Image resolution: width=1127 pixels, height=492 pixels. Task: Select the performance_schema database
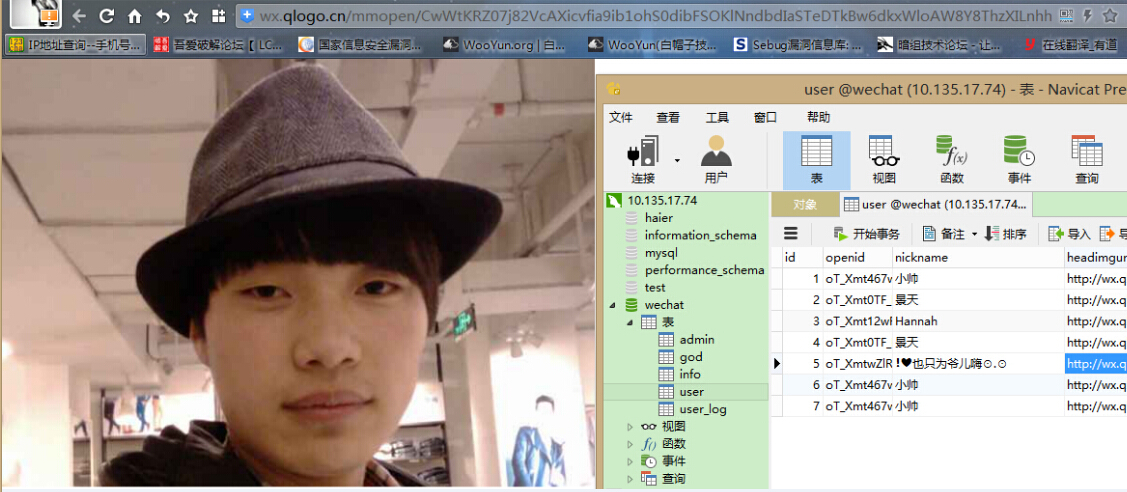[x=704, y=270]
